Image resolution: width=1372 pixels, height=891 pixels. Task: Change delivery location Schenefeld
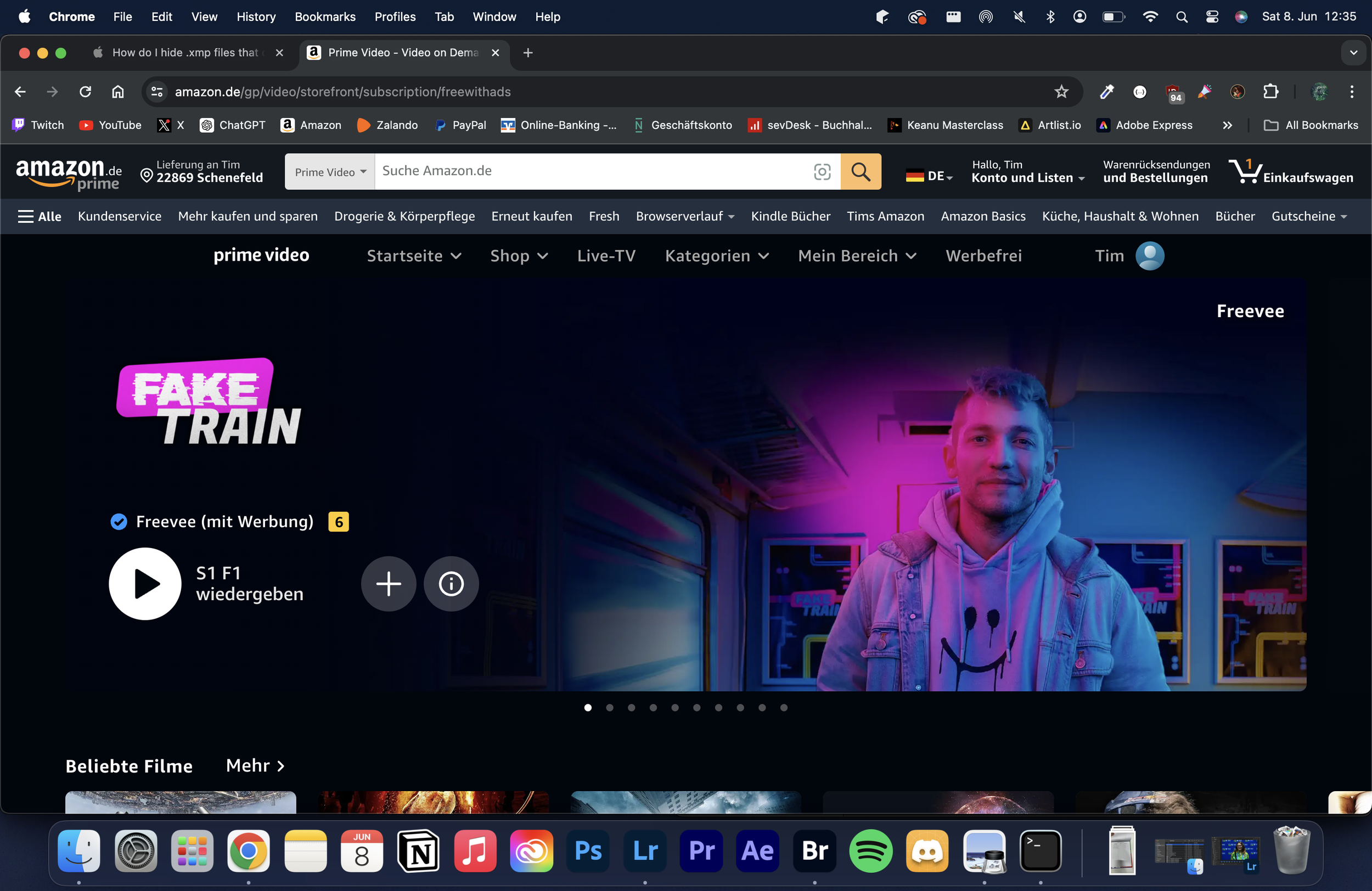point(202,171)
